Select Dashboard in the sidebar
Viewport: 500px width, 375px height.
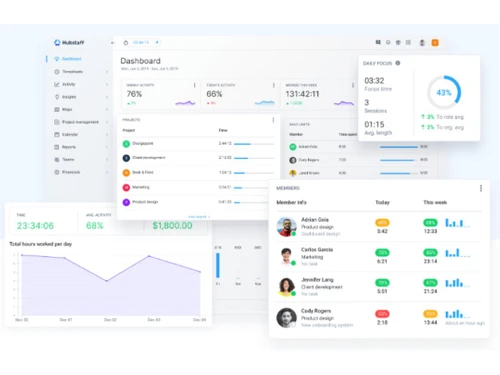coord(71,59)
